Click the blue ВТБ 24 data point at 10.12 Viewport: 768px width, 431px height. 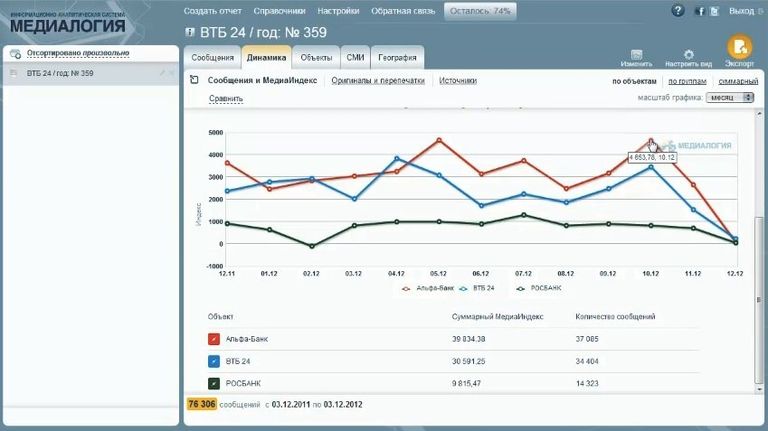coord(651,168)
